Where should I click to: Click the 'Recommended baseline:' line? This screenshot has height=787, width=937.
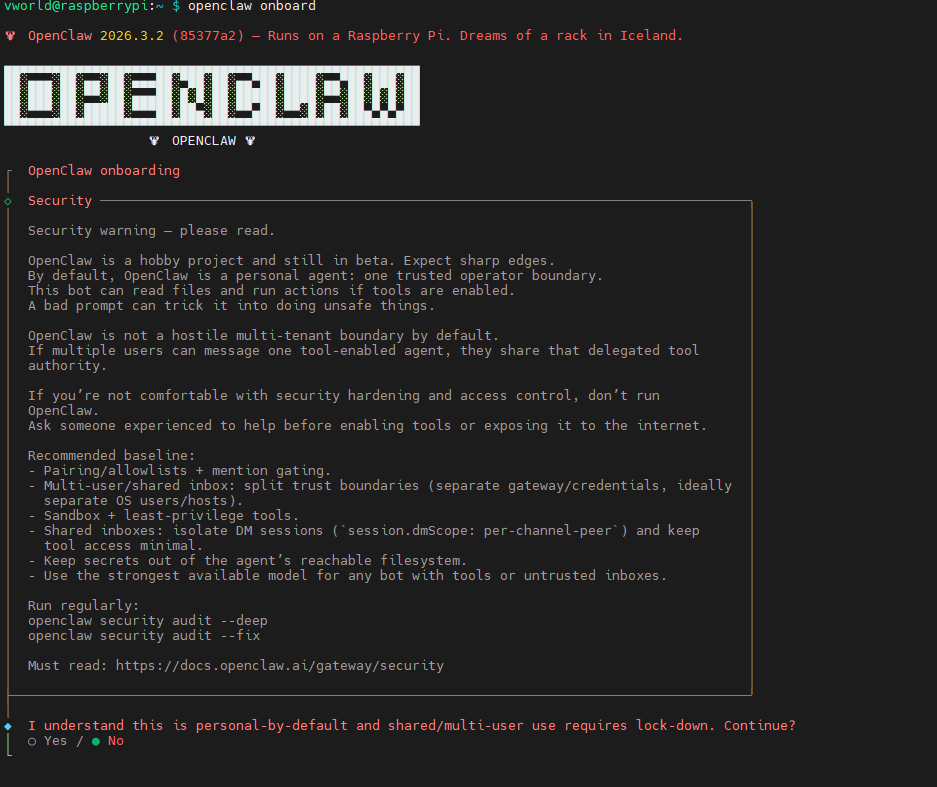point(111,456)
